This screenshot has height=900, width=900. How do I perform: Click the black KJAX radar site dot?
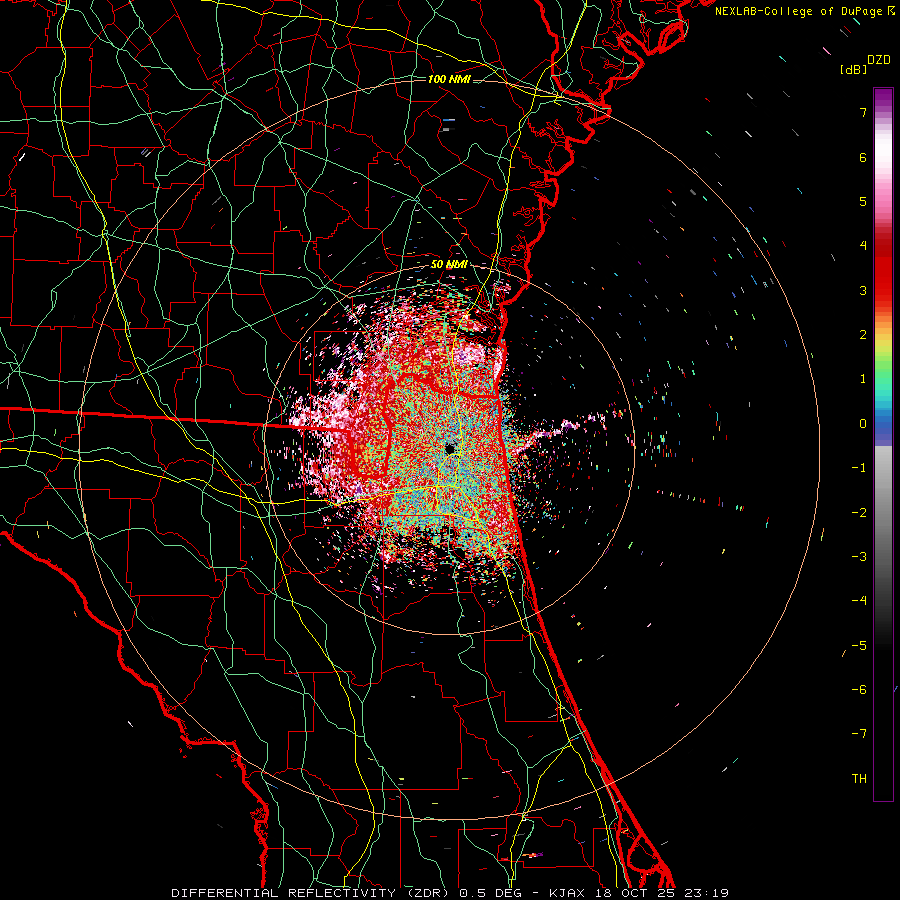click(x=450, y=449)
